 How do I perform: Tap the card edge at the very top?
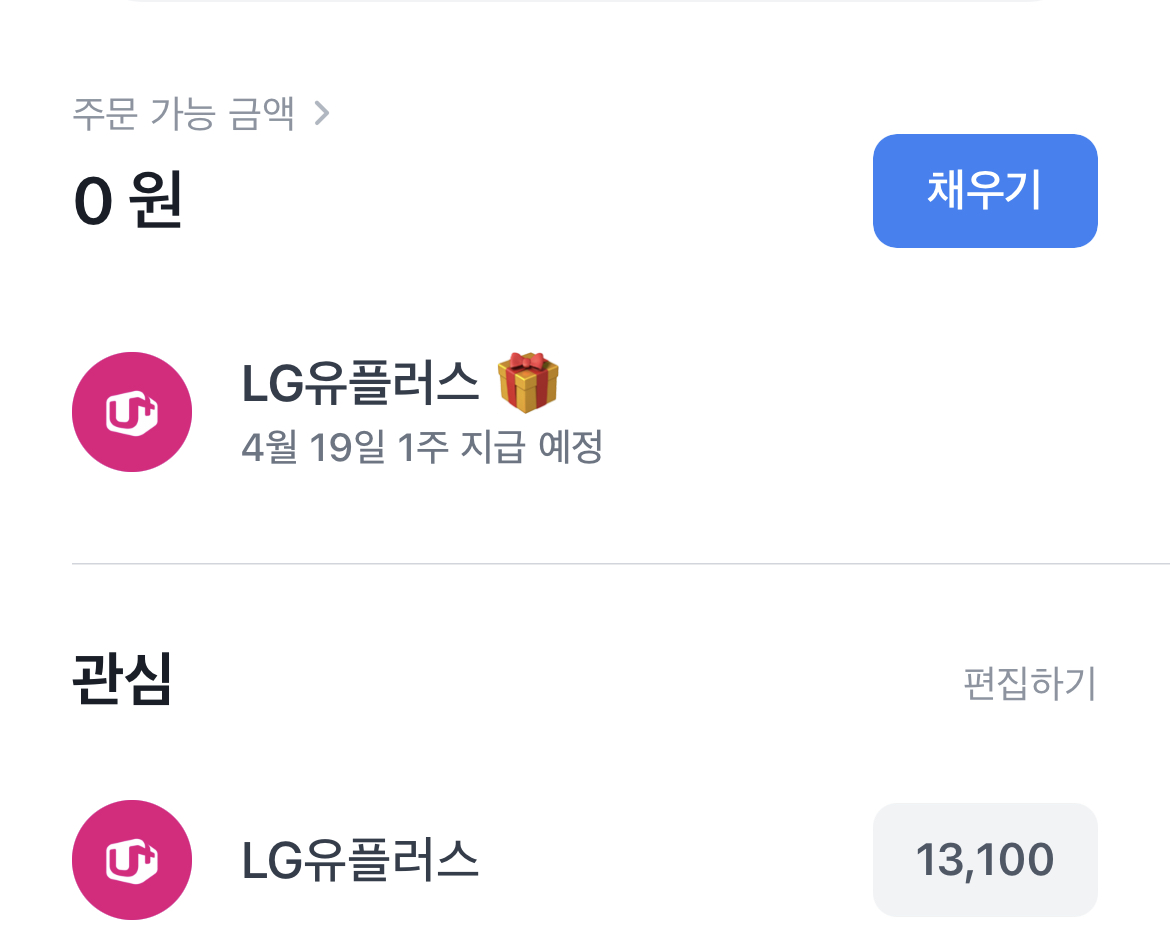point(585,3)
